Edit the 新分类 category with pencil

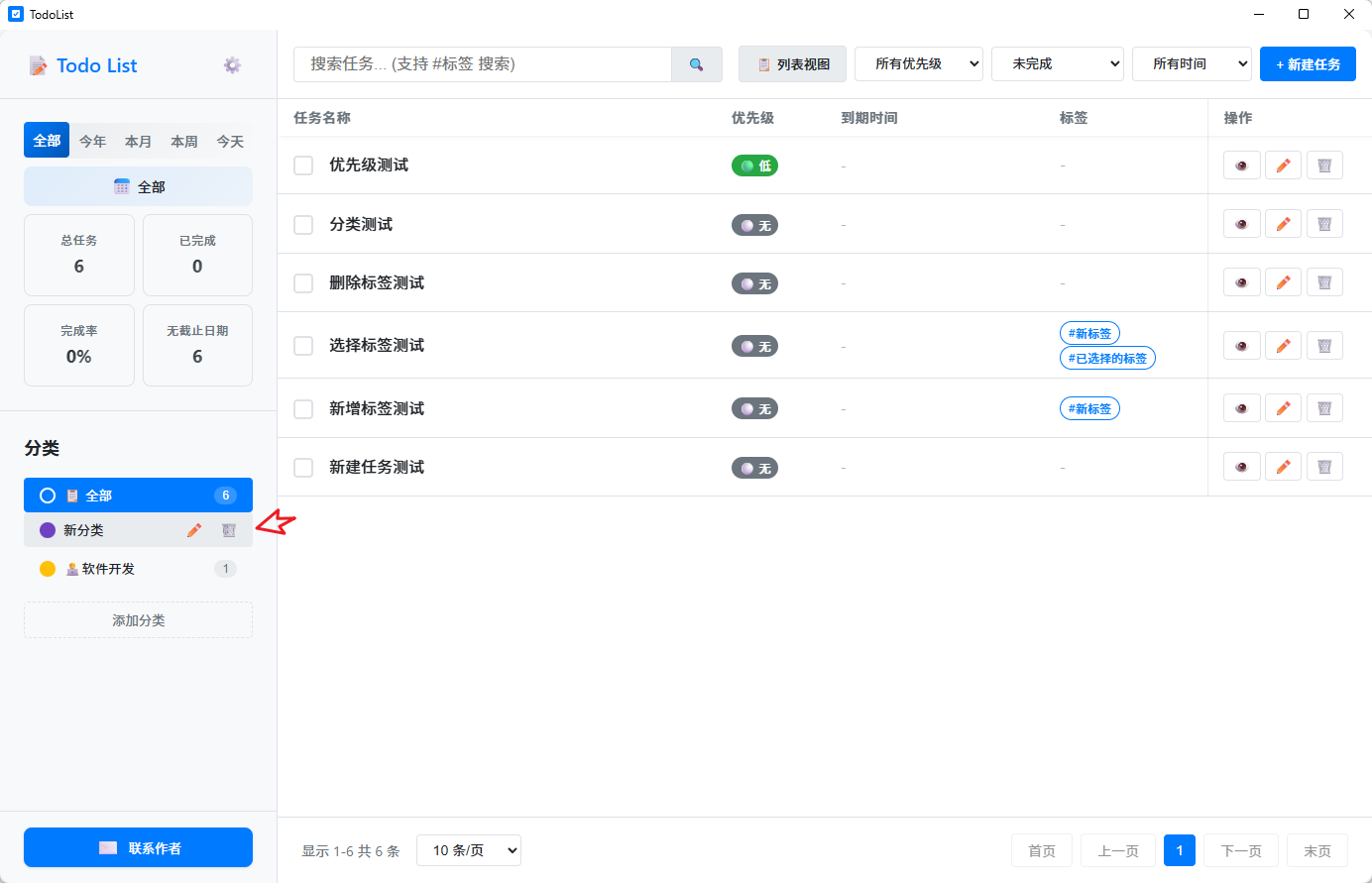coord(194,530)
